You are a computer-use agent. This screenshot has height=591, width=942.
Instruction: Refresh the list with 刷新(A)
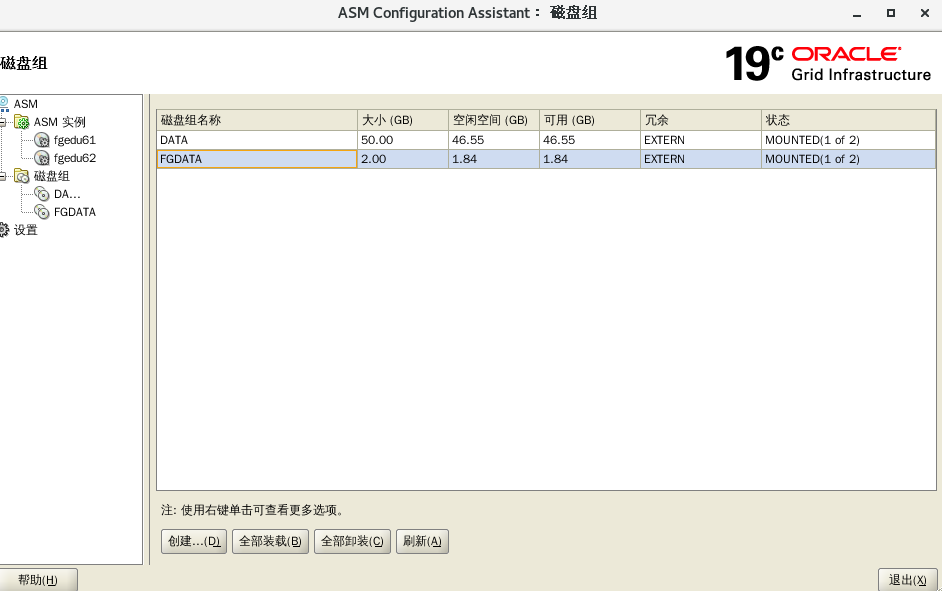pos(422,541)
